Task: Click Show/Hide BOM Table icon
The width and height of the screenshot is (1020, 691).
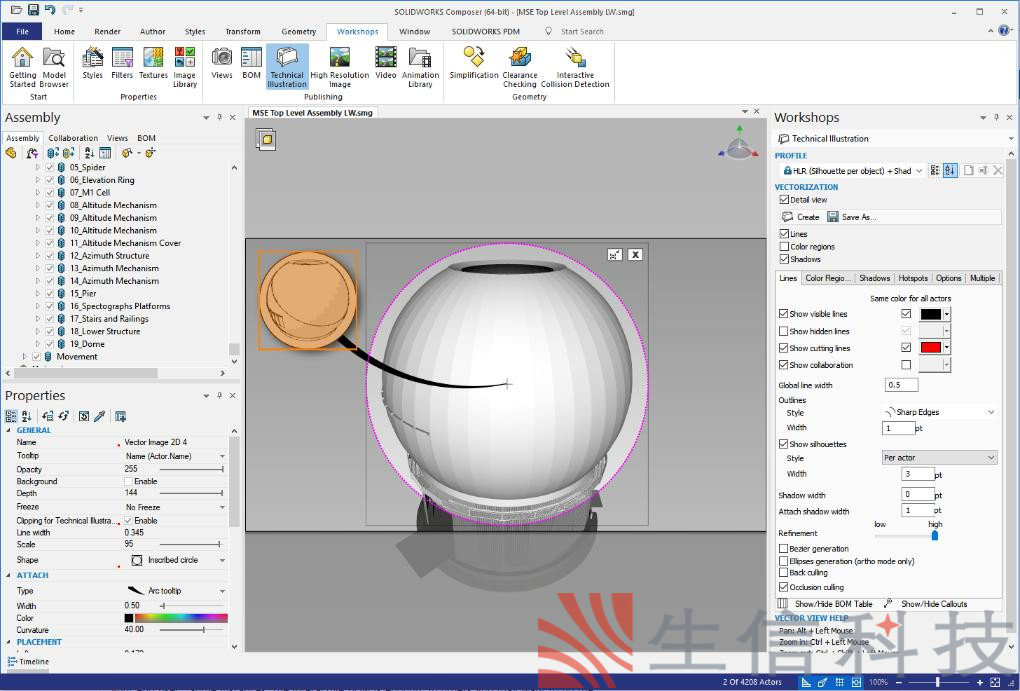Action: point(783,604)
